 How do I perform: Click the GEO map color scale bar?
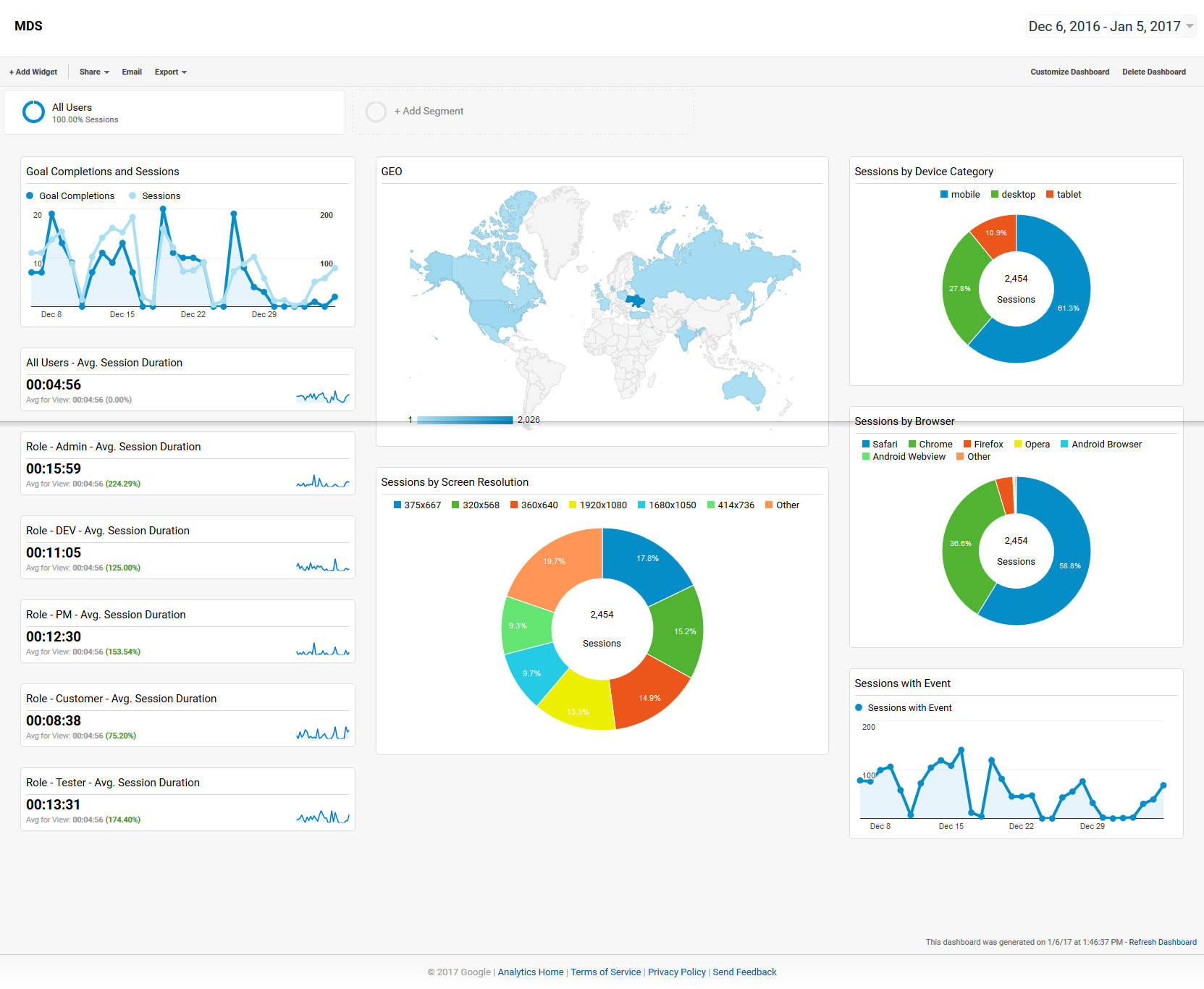click(x=465, y=420)
